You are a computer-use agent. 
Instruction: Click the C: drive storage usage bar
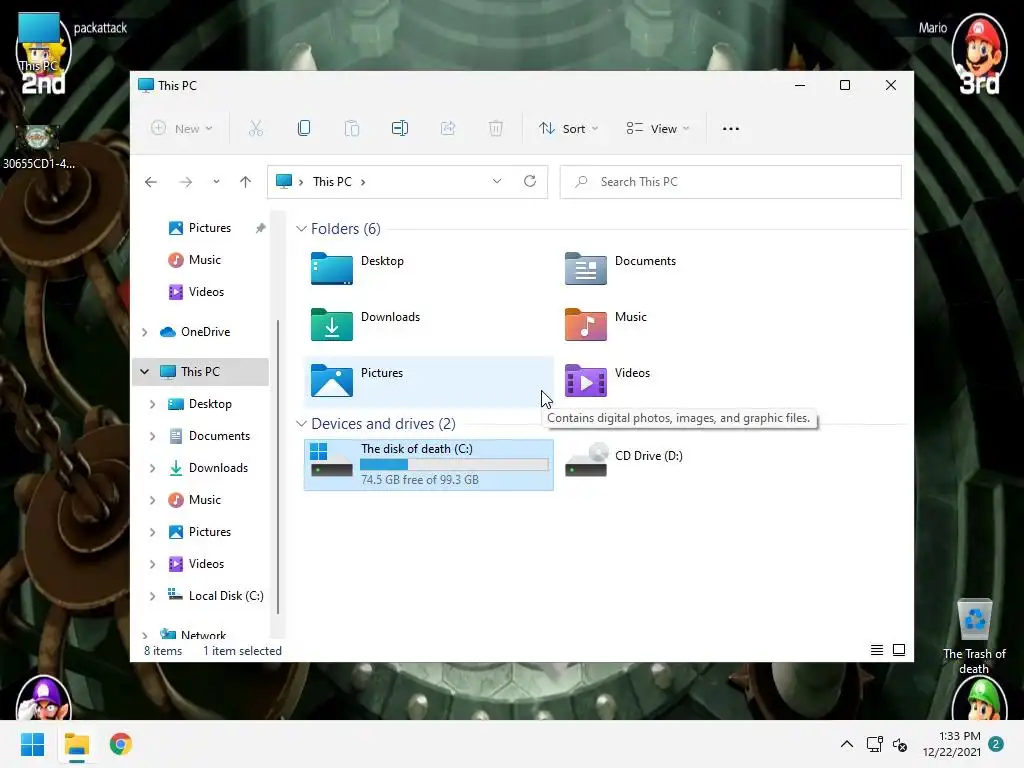pos(454,465)
